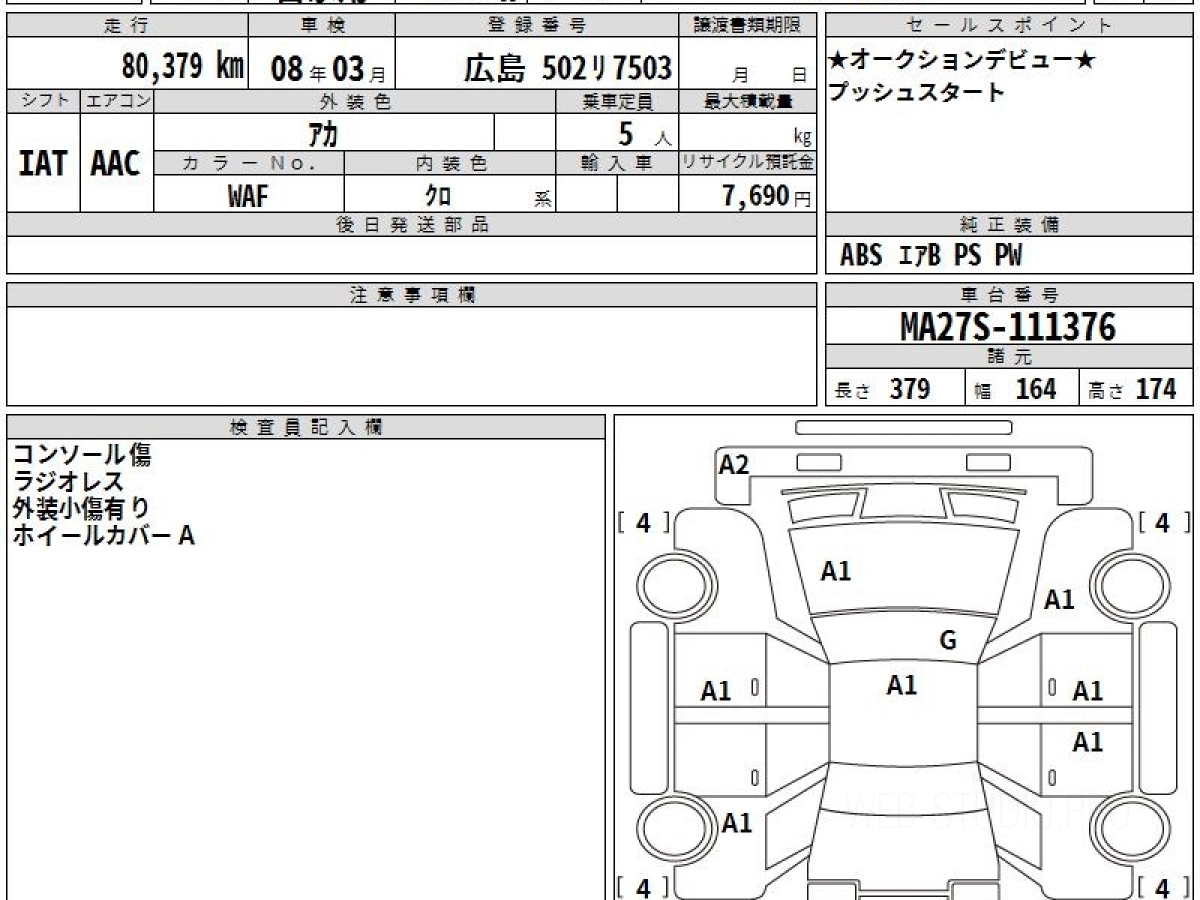Click the 純正装備 section header
The image size is (1200, 900).
pos(1010,225)
